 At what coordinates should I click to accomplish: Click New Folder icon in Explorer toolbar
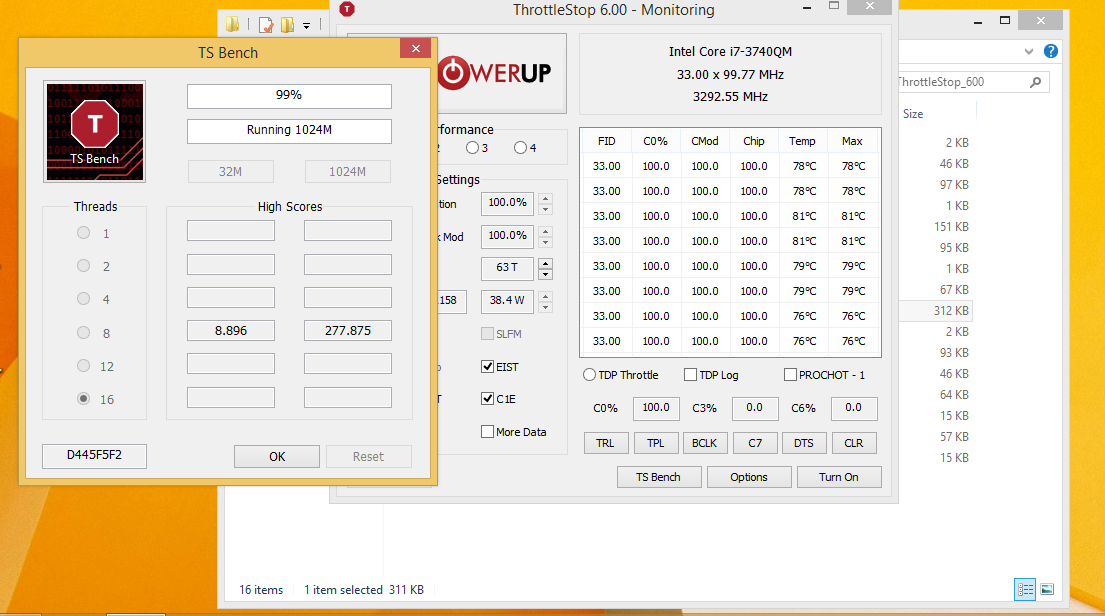pos(287,25)
